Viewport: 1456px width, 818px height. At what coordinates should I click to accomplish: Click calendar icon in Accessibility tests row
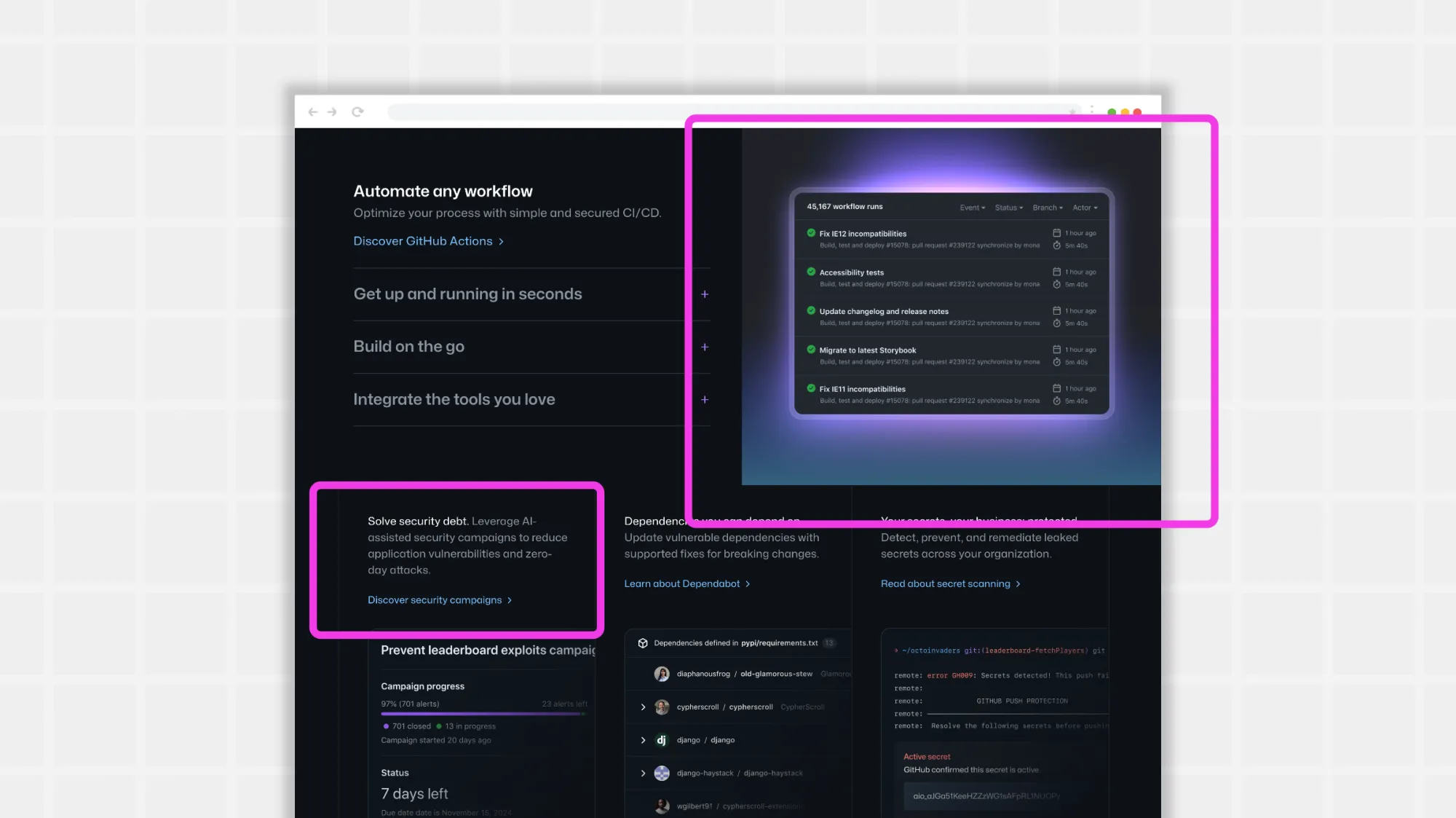point(1056,272)
